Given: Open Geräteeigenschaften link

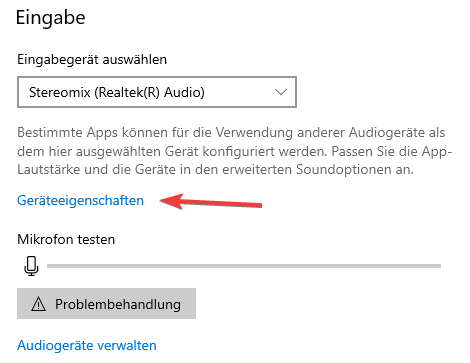Looking at the screenshot, I should 80,201.
